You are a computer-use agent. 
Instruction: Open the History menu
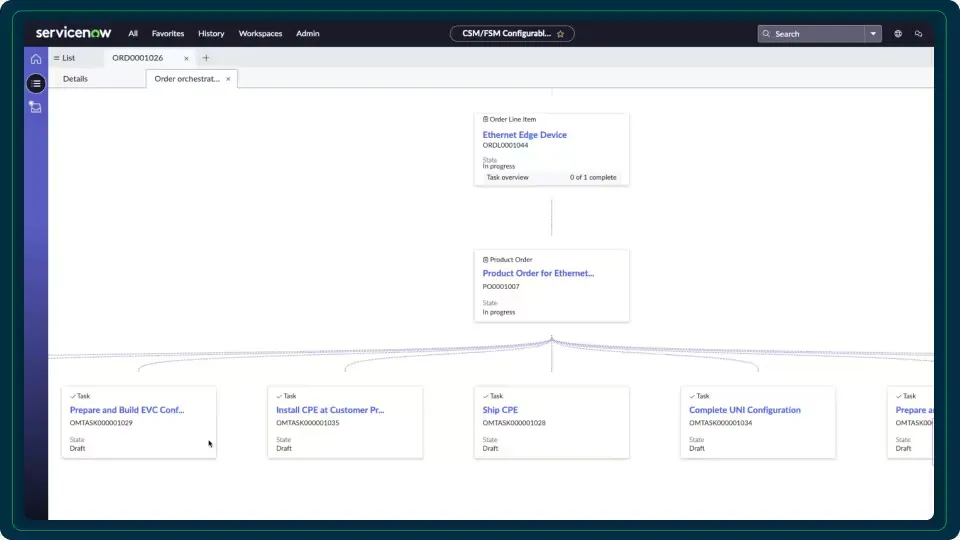(x=211, y=34)
